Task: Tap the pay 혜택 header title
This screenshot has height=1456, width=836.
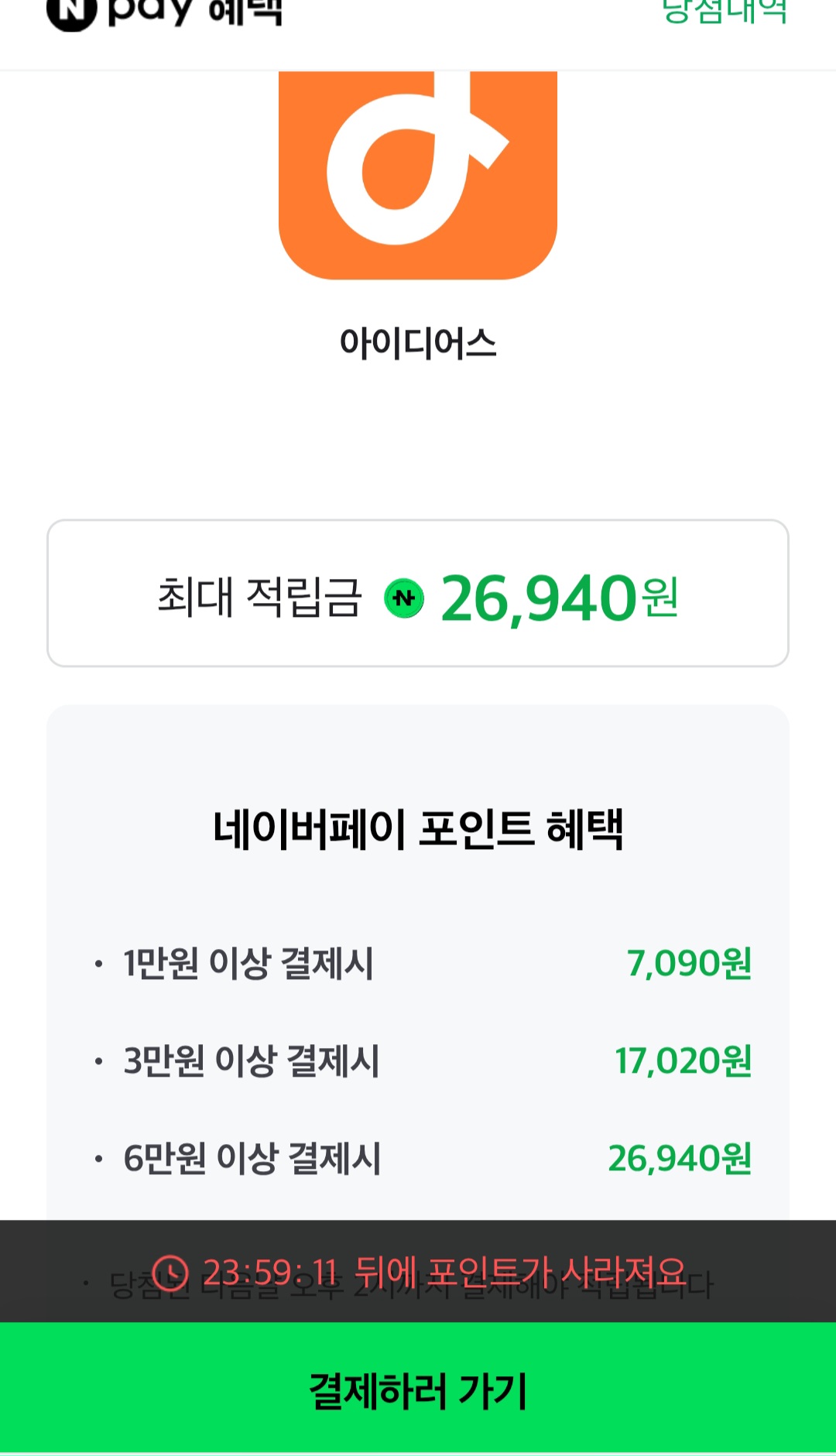Action: click(195, 12)
